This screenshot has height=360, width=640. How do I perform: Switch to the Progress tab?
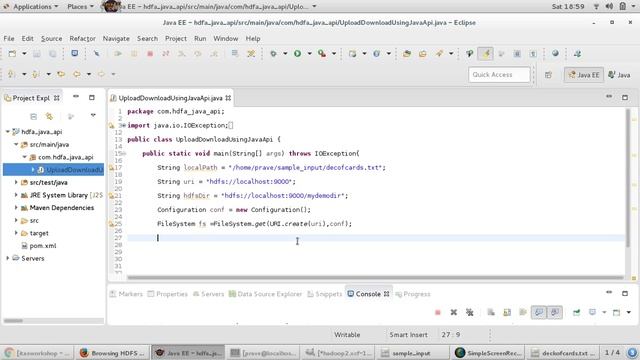(413, 294)
